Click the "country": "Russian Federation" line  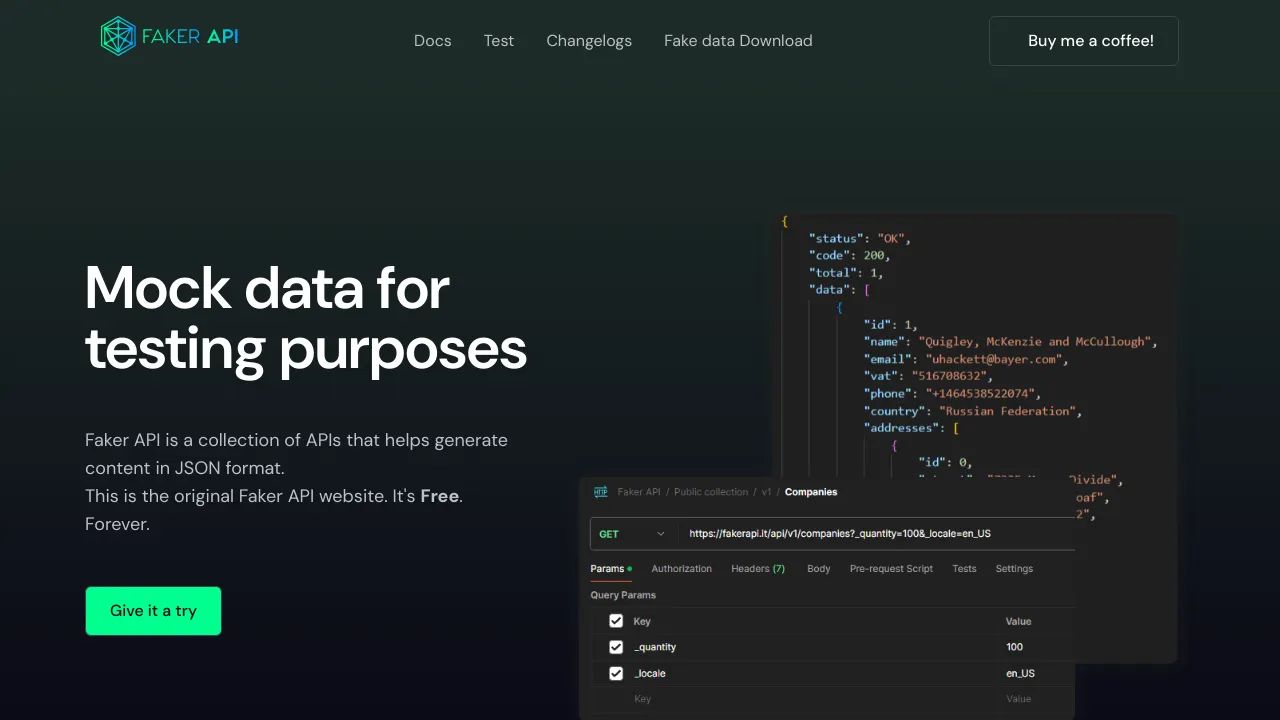click(x=973, y=411)
